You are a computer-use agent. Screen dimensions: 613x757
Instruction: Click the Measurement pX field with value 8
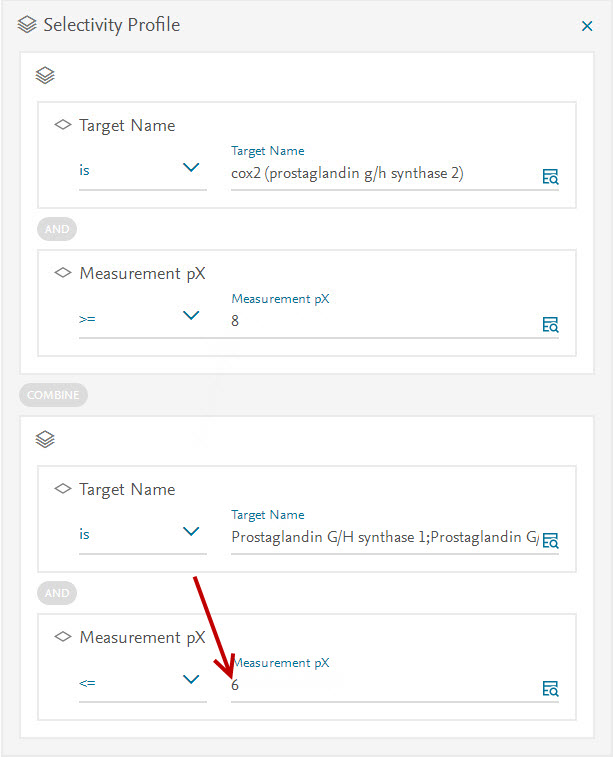(380, 322)
